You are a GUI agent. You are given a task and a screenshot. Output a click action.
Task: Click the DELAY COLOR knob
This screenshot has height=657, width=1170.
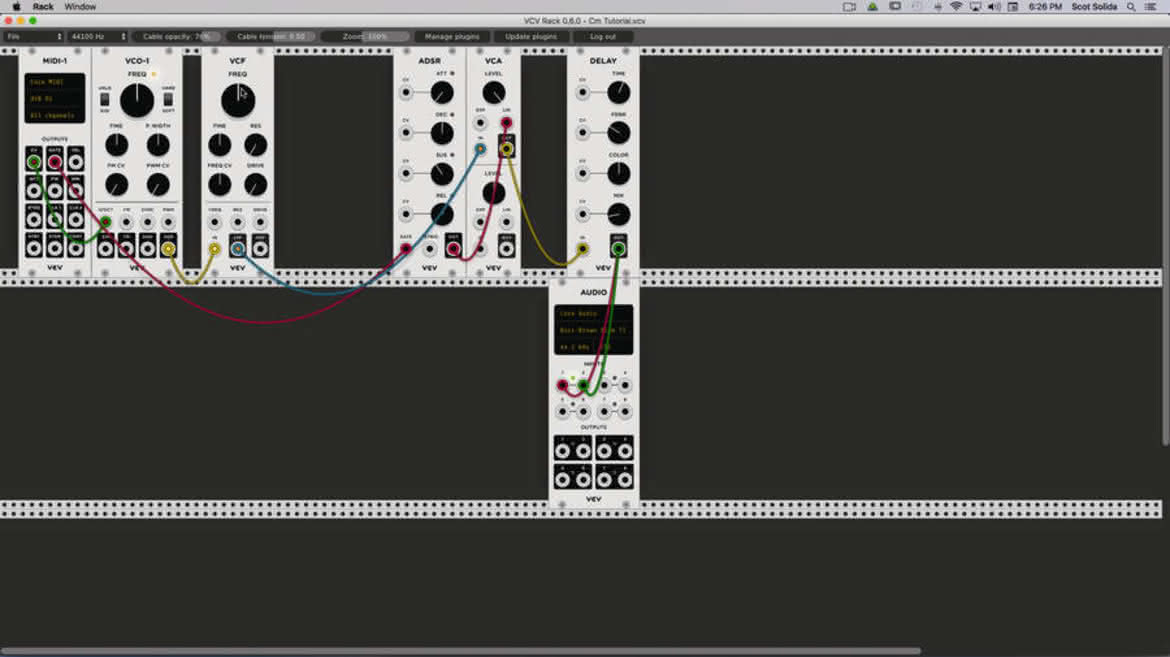click(619, 173)
